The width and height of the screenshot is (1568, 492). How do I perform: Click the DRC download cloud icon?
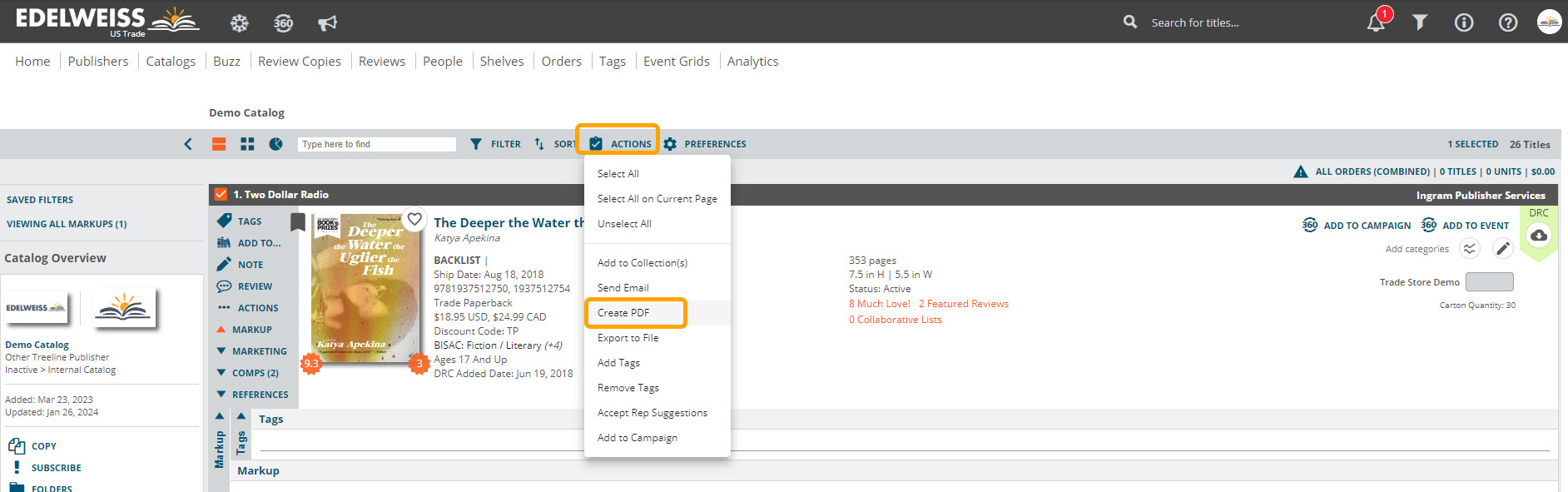1539,236
